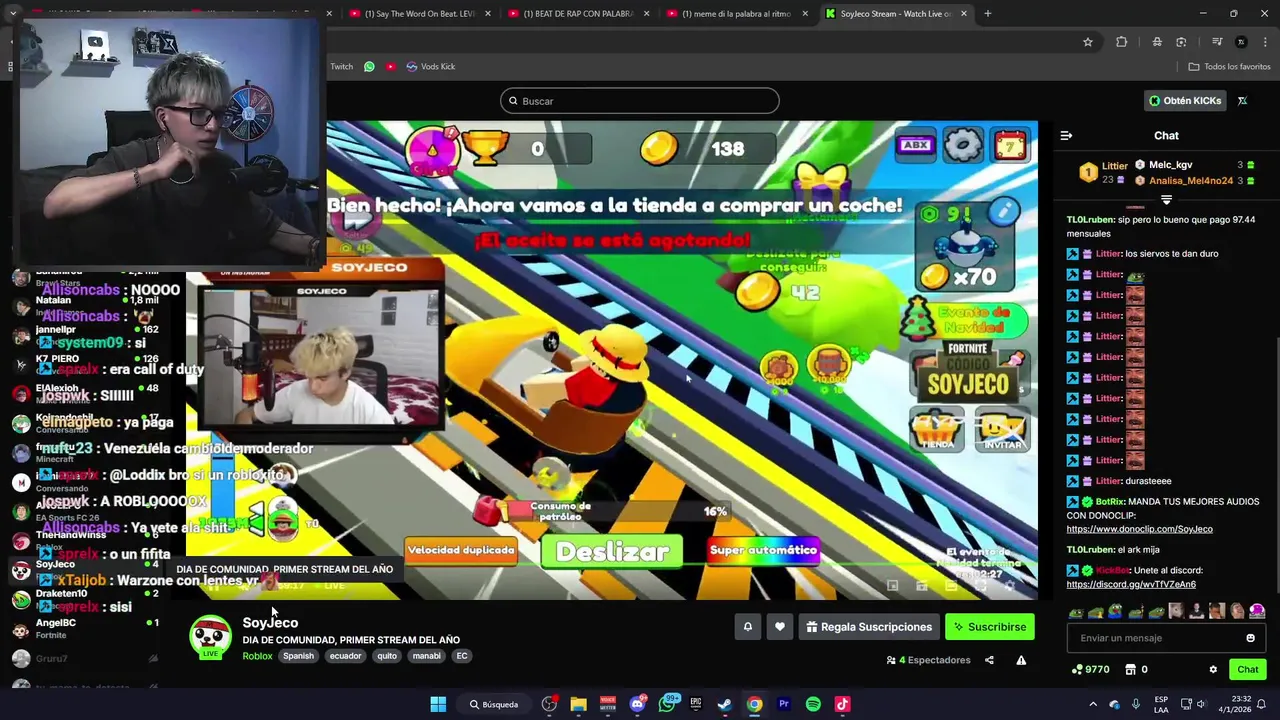The image size is (1280, 720).
Task: Enable theater mode on video player
Action: click(951, 585)
